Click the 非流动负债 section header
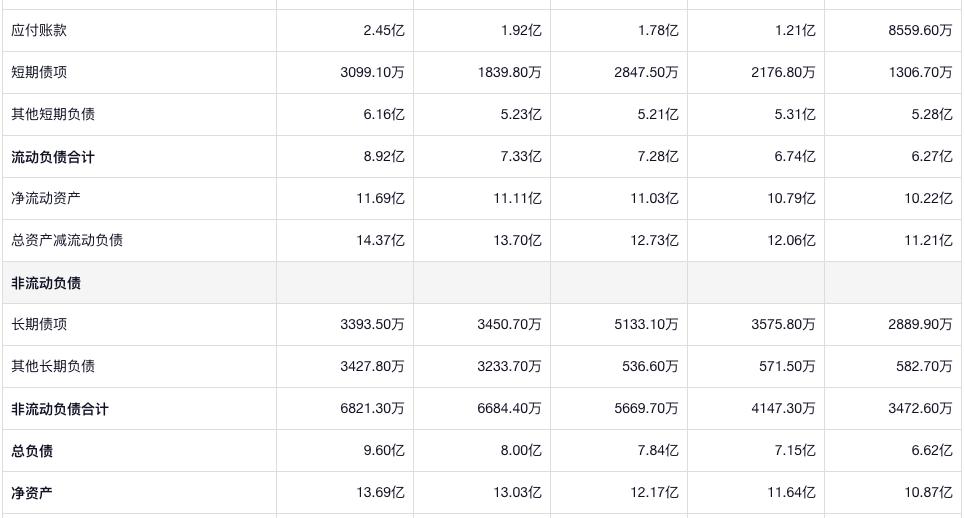 [x=46, y=283]
